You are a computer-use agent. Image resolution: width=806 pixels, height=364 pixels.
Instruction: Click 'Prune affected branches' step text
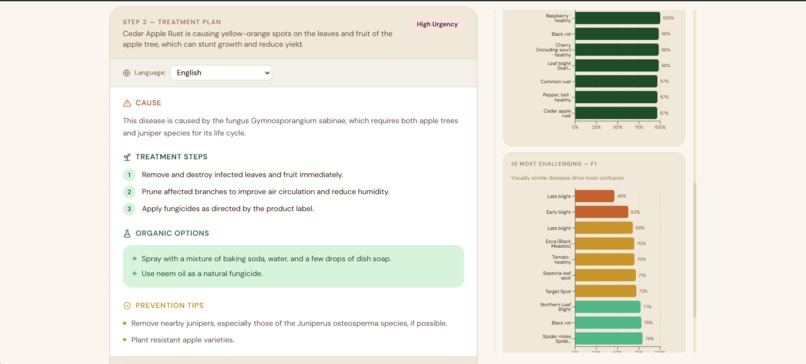(x=265, y=192)
